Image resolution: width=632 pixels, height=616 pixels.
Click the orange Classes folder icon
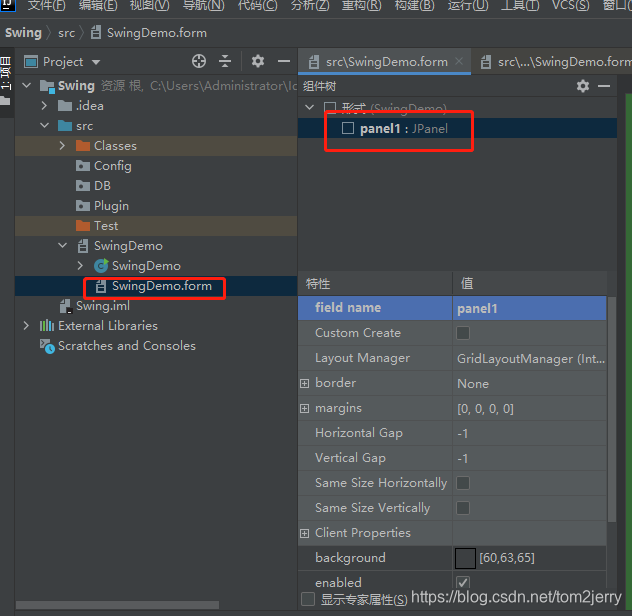(83, 146)
